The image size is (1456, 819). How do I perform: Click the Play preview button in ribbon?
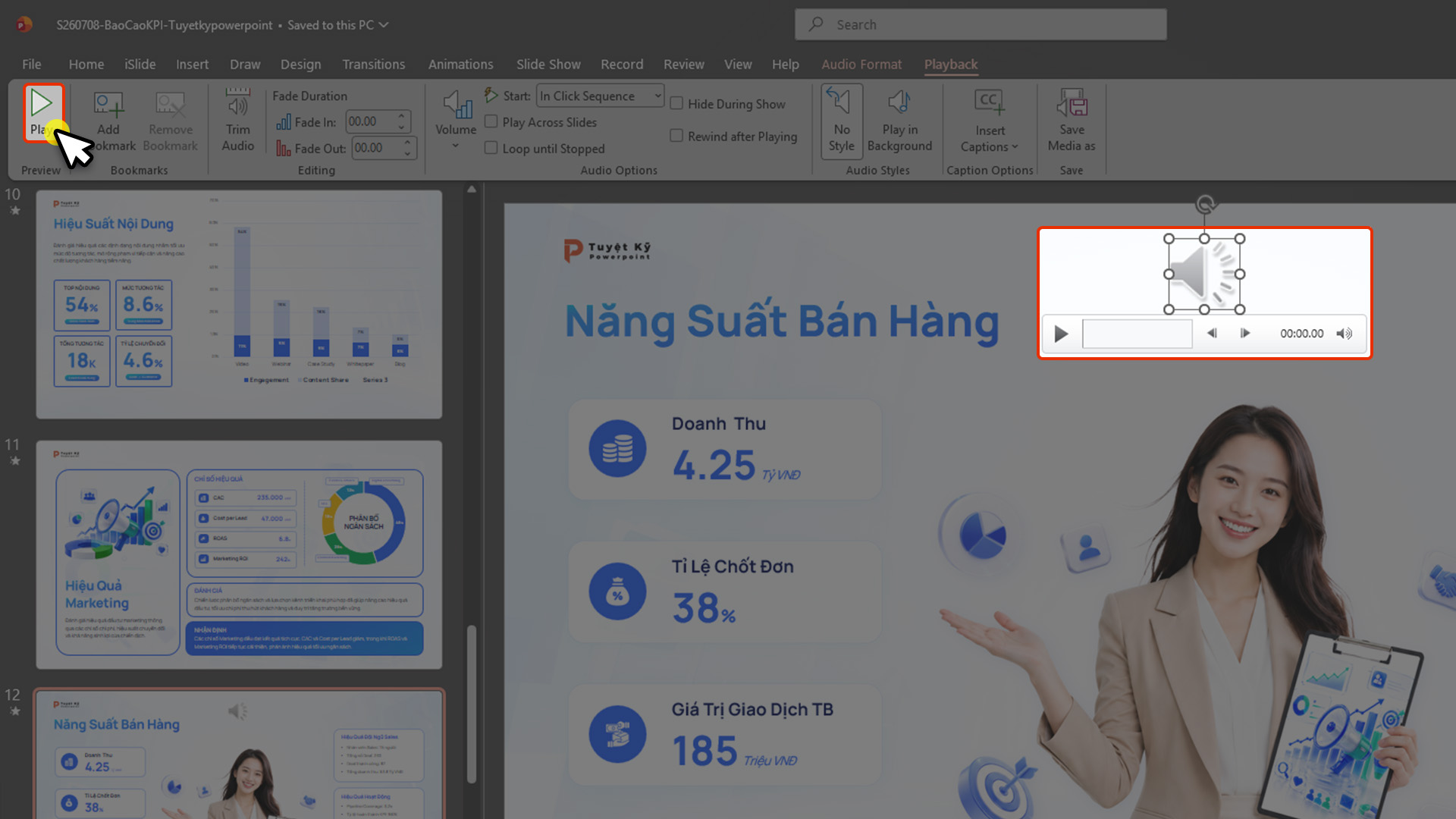[x=42, y=112]
